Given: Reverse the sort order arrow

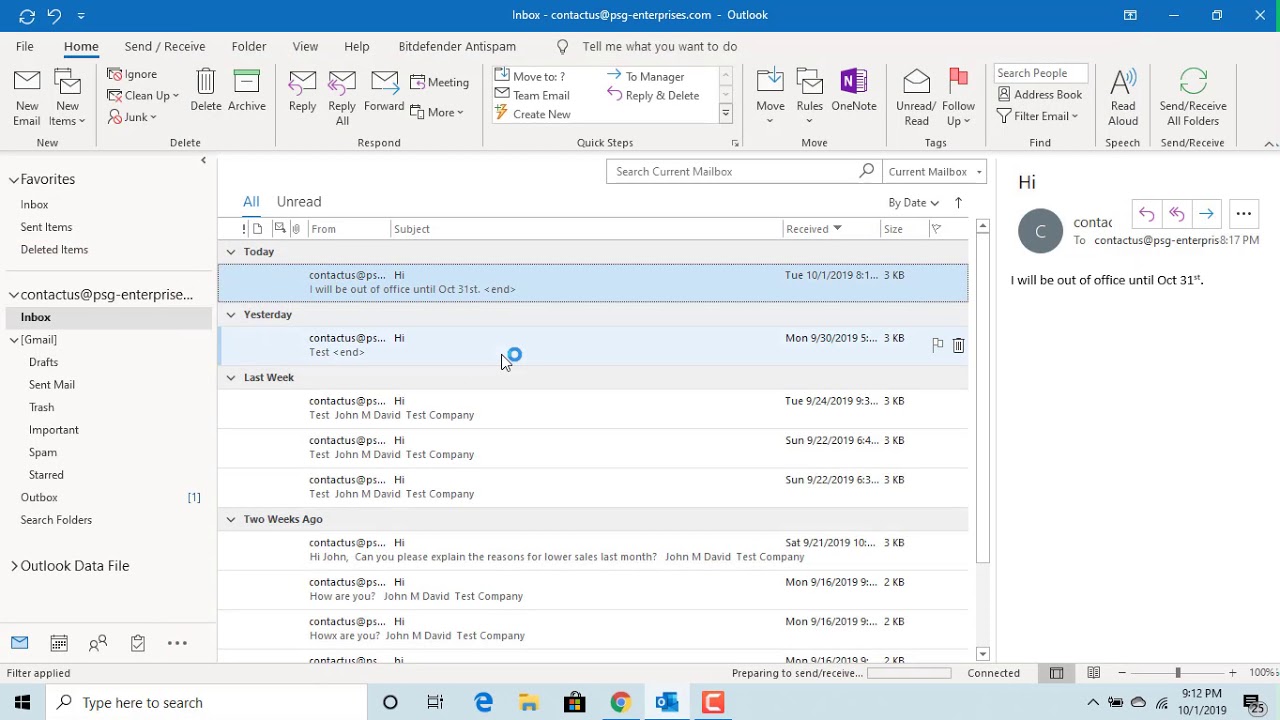Looking at the screenshot, I should point(958,203).
